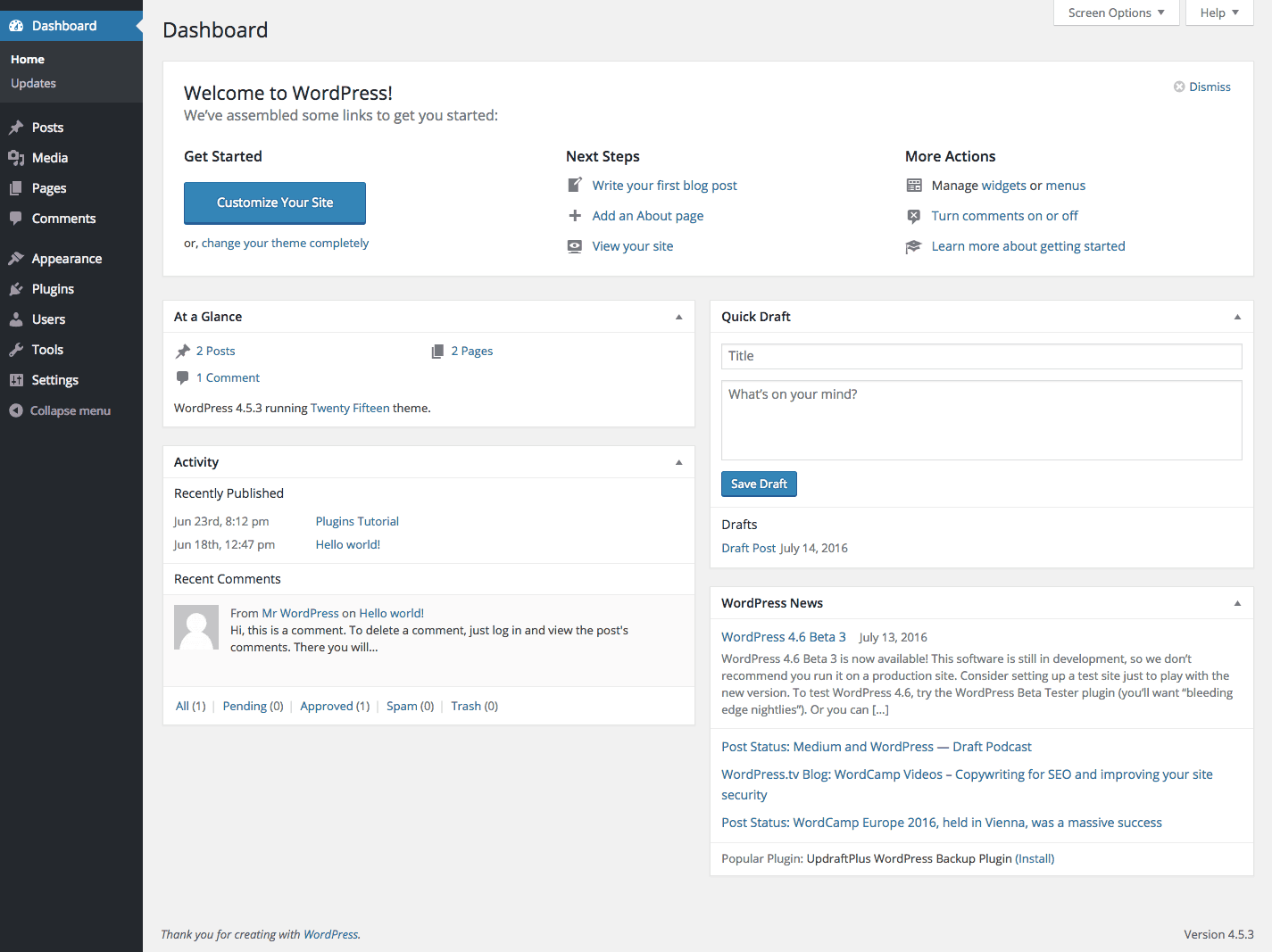
Task: Open the Updates submenu item
Action: coord(33,83)
